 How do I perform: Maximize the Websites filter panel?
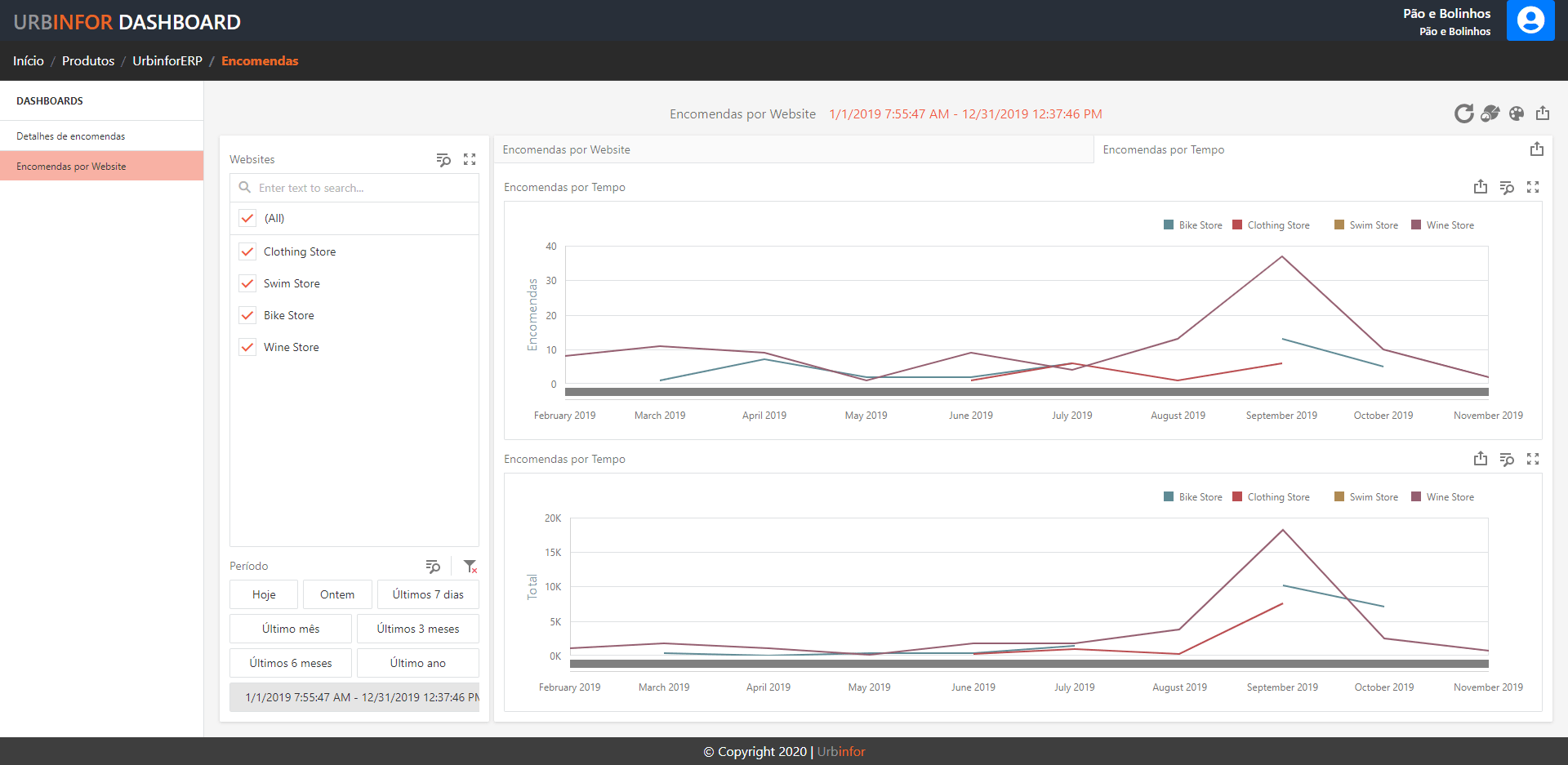(470, 159)
